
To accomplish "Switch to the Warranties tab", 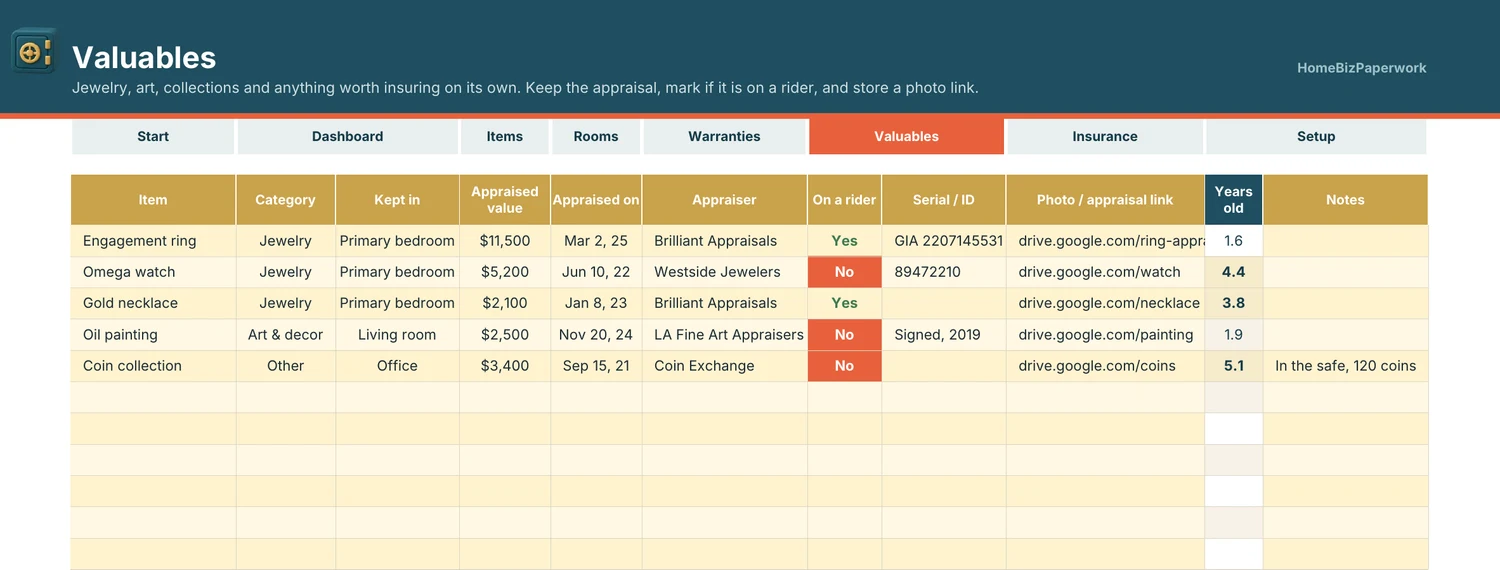I will coord(724,136).
